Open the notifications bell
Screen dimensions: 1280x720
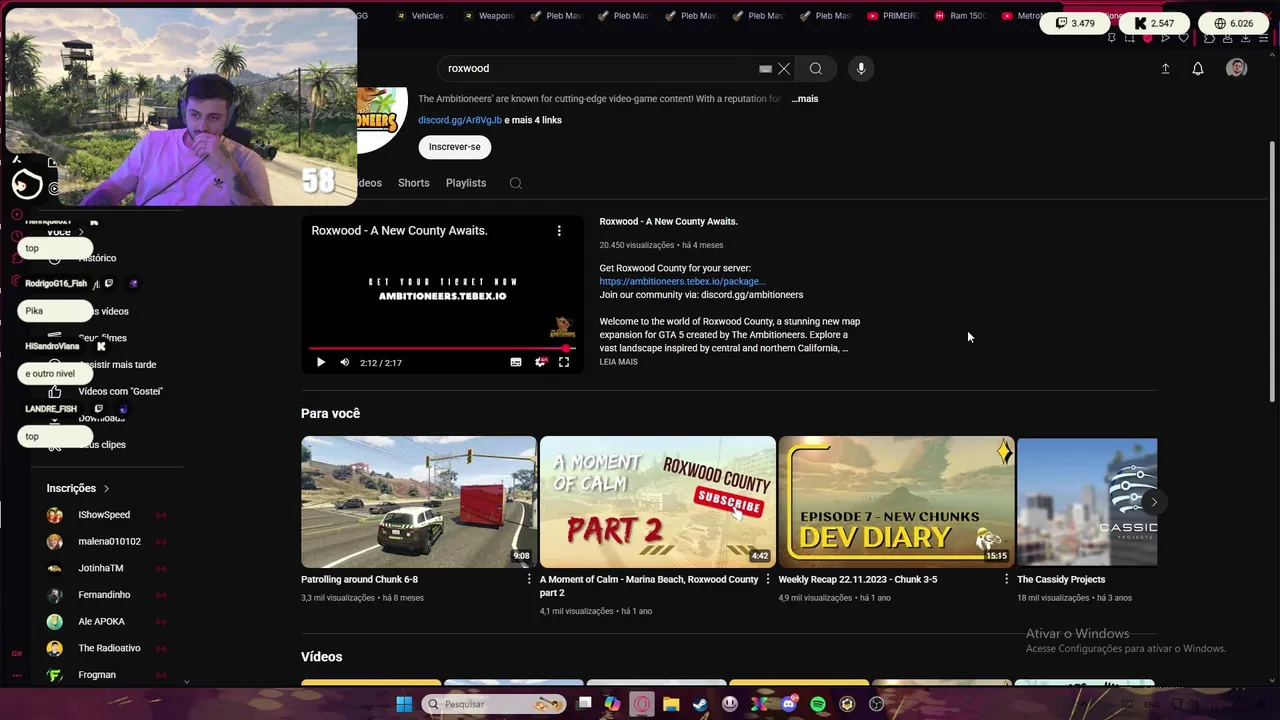point(1198,69)
